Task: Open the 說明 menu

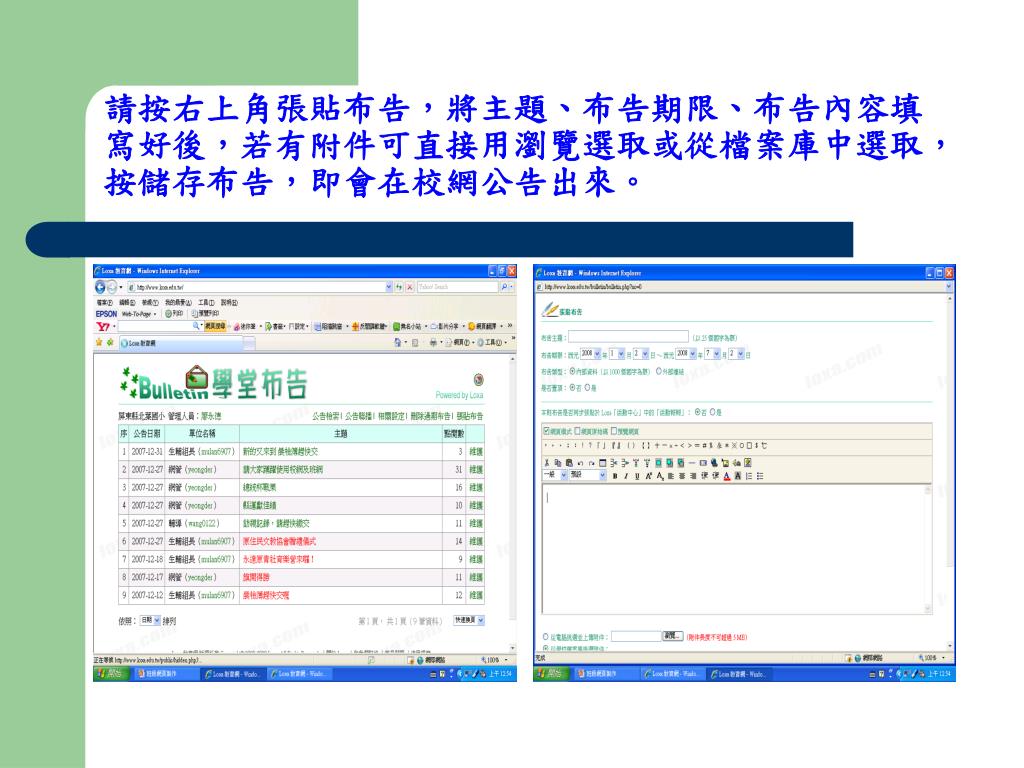Action: point(229,303)
